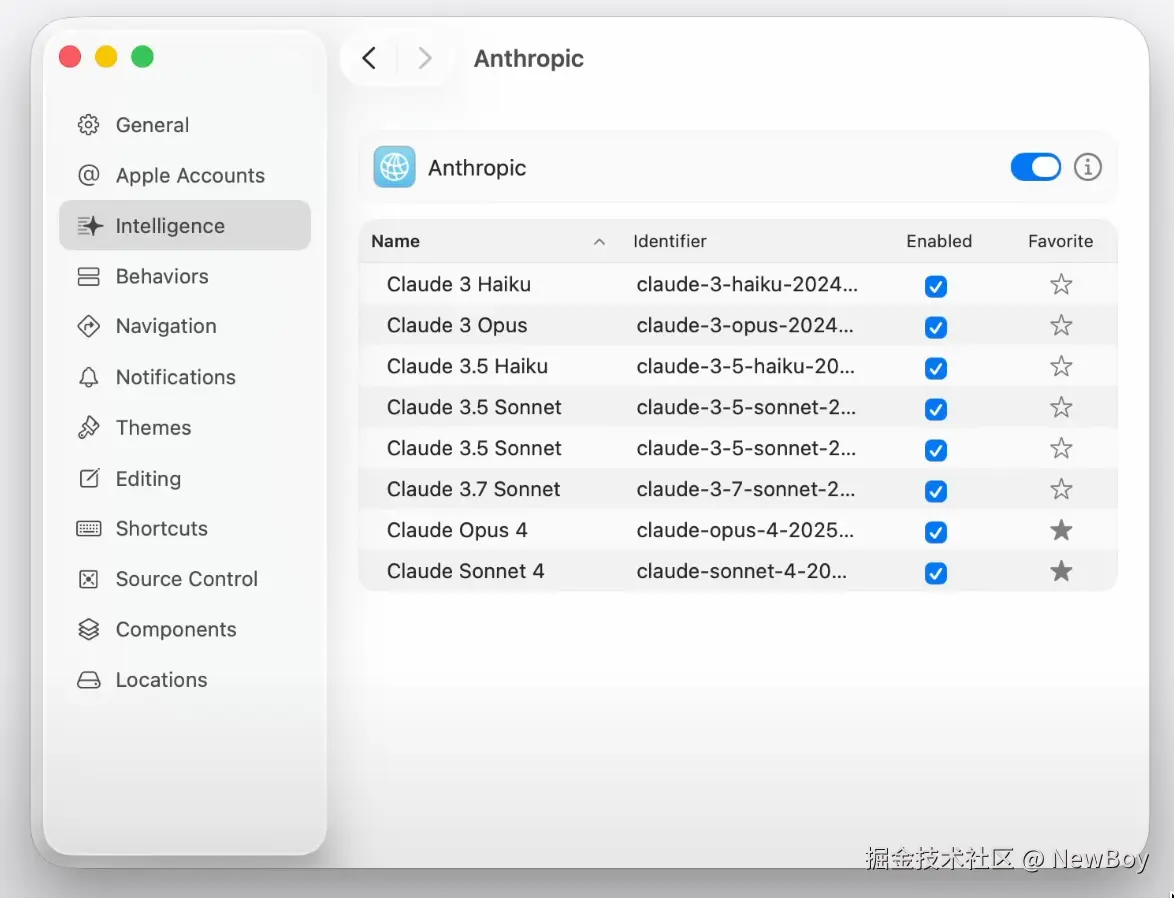The height and width of the screenshot is (898, 1174).
Task: Click identifier claude-sonnet-4-20...
Action: 742,571
